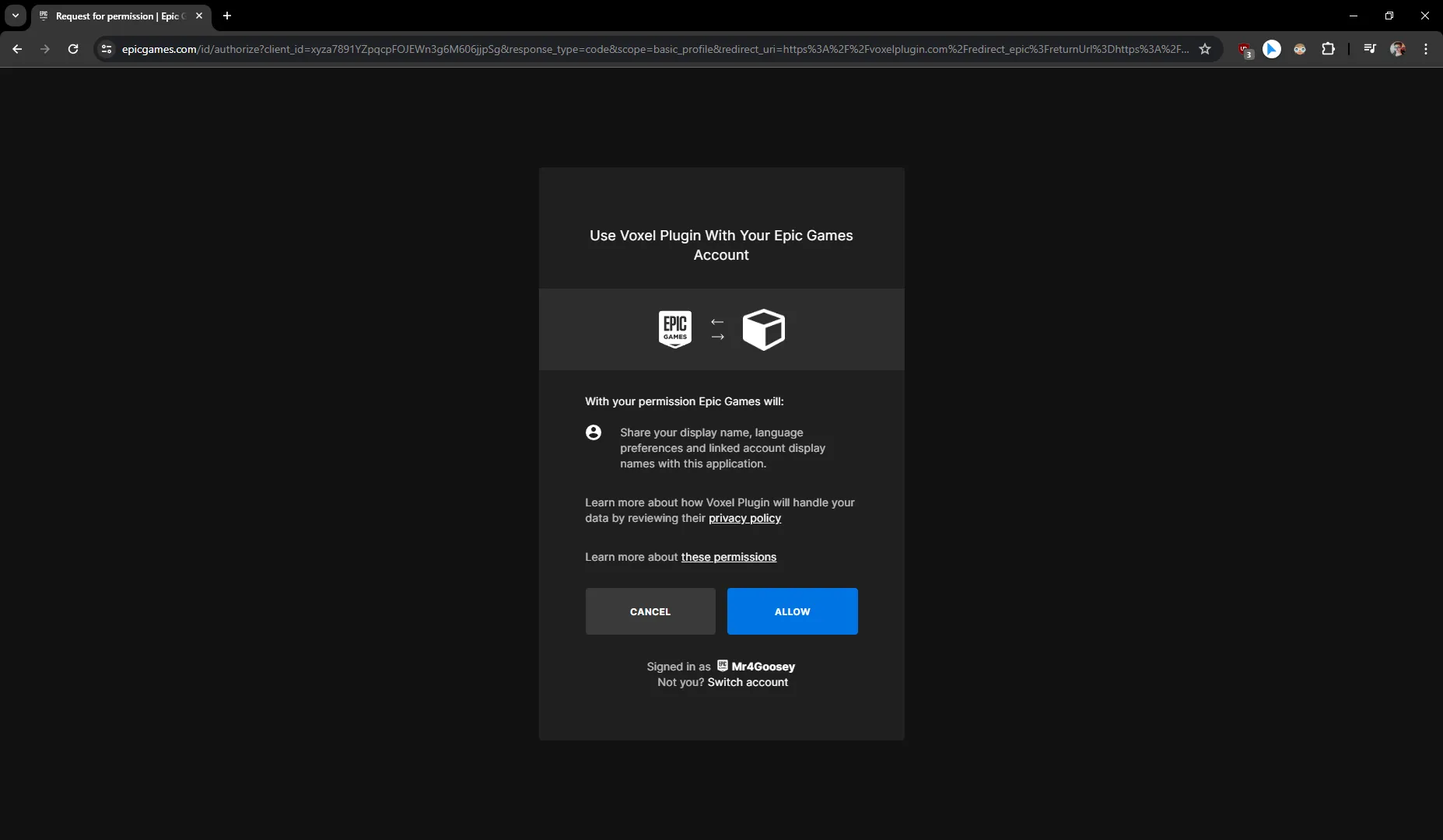
Task: Open the 'these permissions' link
Action: 728,557
